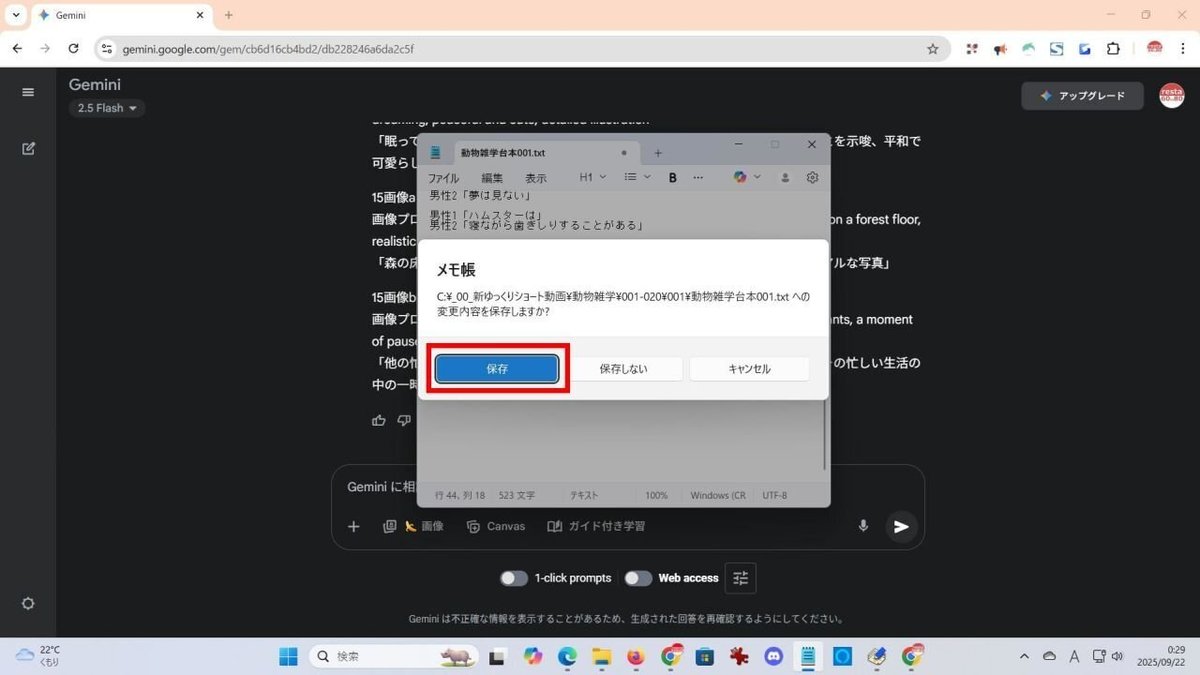This screenshot has height=675, width=1200.
Task: Click 保存 to save the file
Action: click(497, 368)
